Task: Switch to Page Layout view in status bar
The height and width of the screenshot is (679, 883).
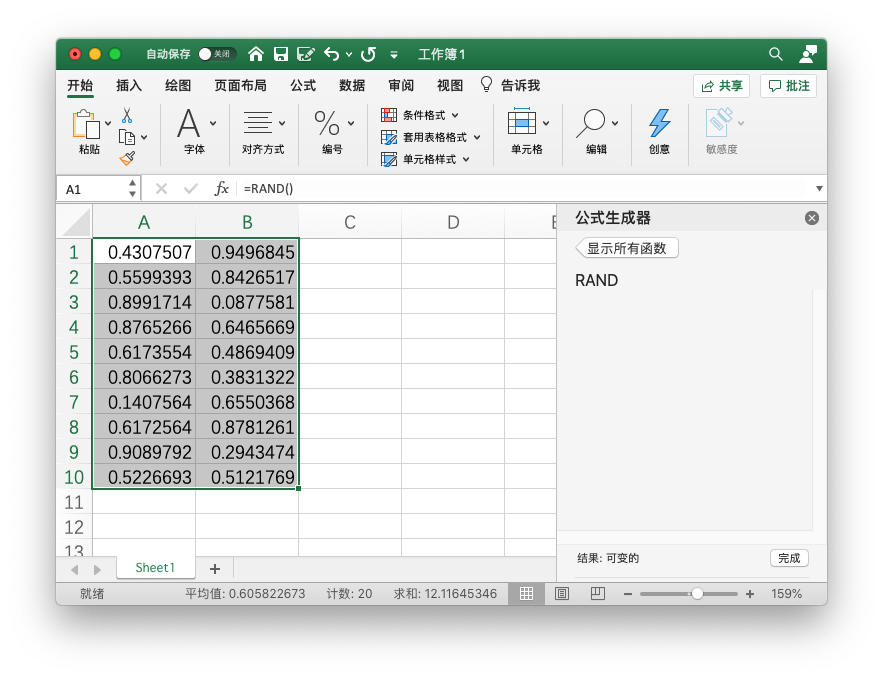Action: tap(561, 594)
